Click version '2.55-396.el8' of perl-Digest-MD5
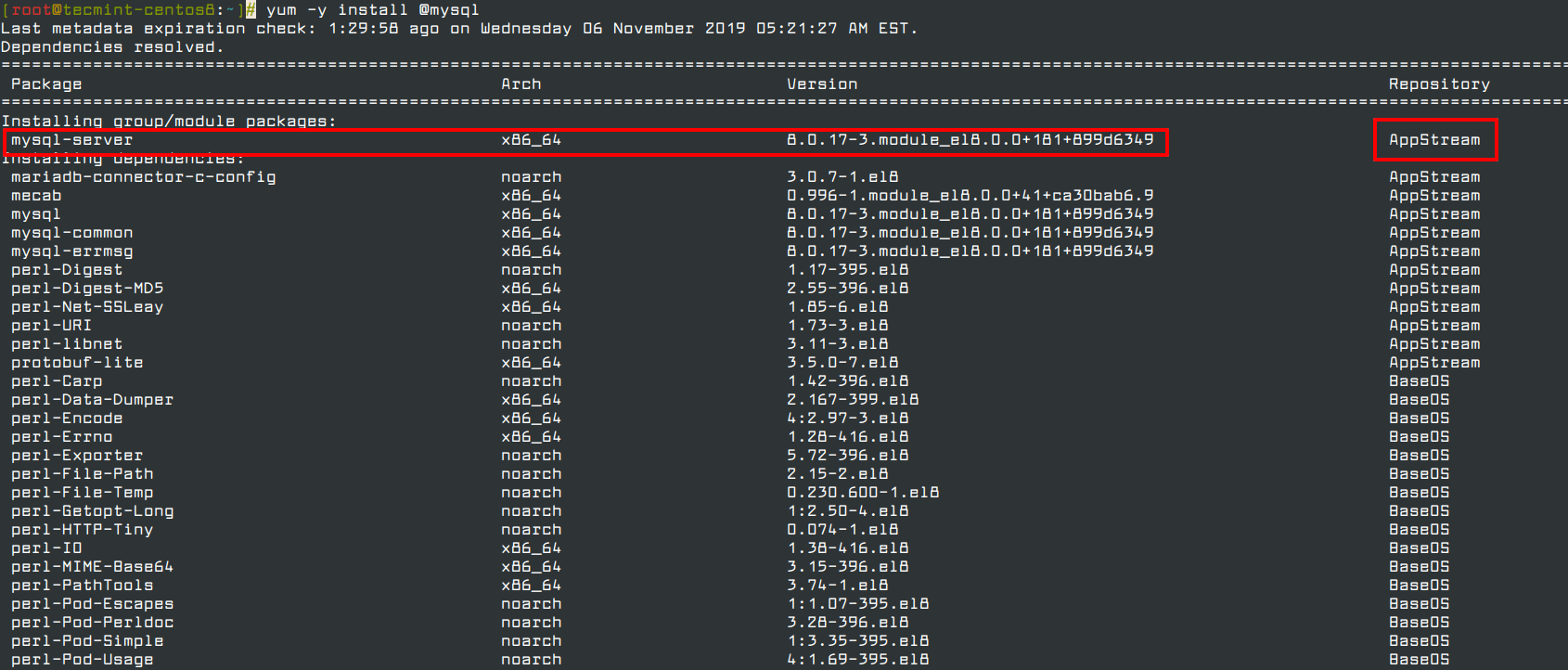This screenshot has height=670, width=1568. (848, 289)
